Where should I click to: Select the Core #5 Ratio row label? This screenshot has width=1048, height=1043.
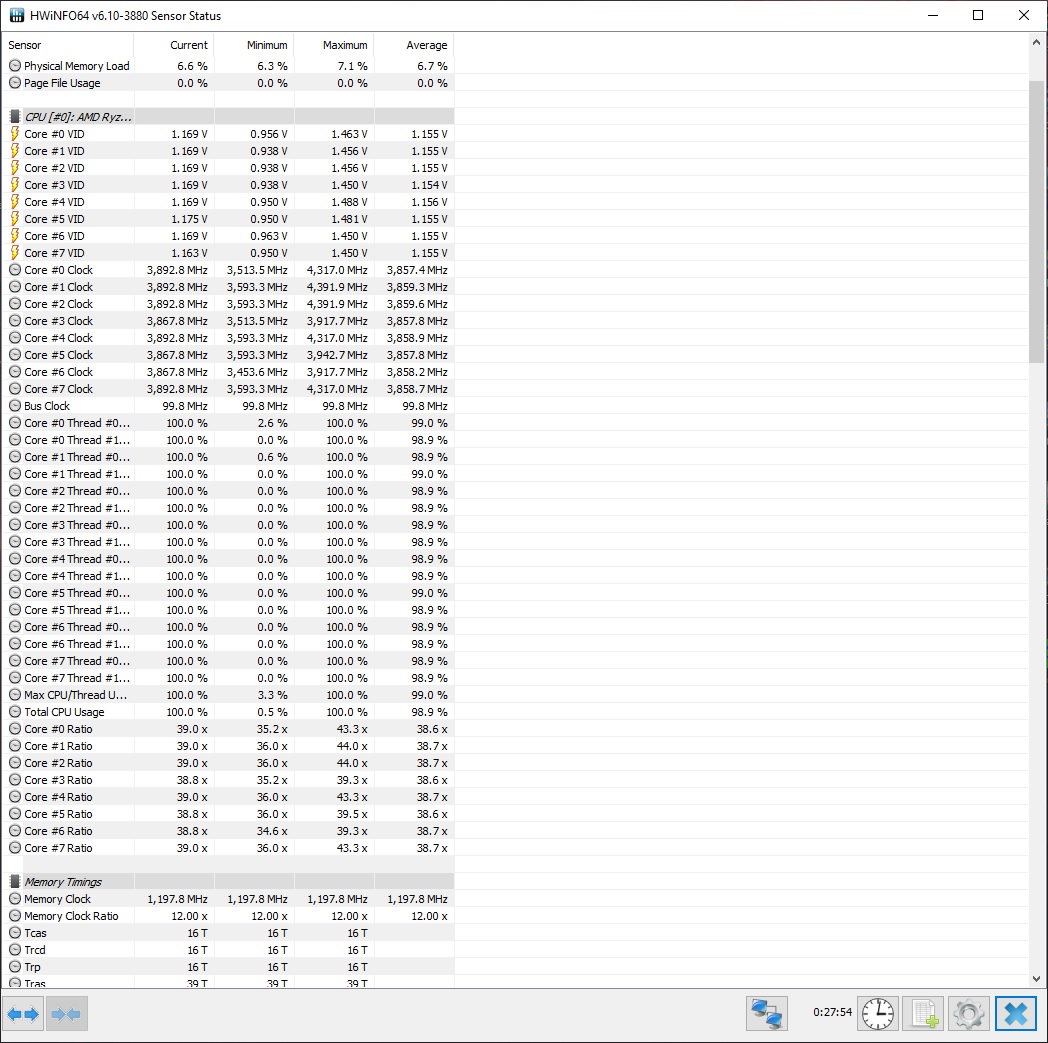[x=58, y=814]
